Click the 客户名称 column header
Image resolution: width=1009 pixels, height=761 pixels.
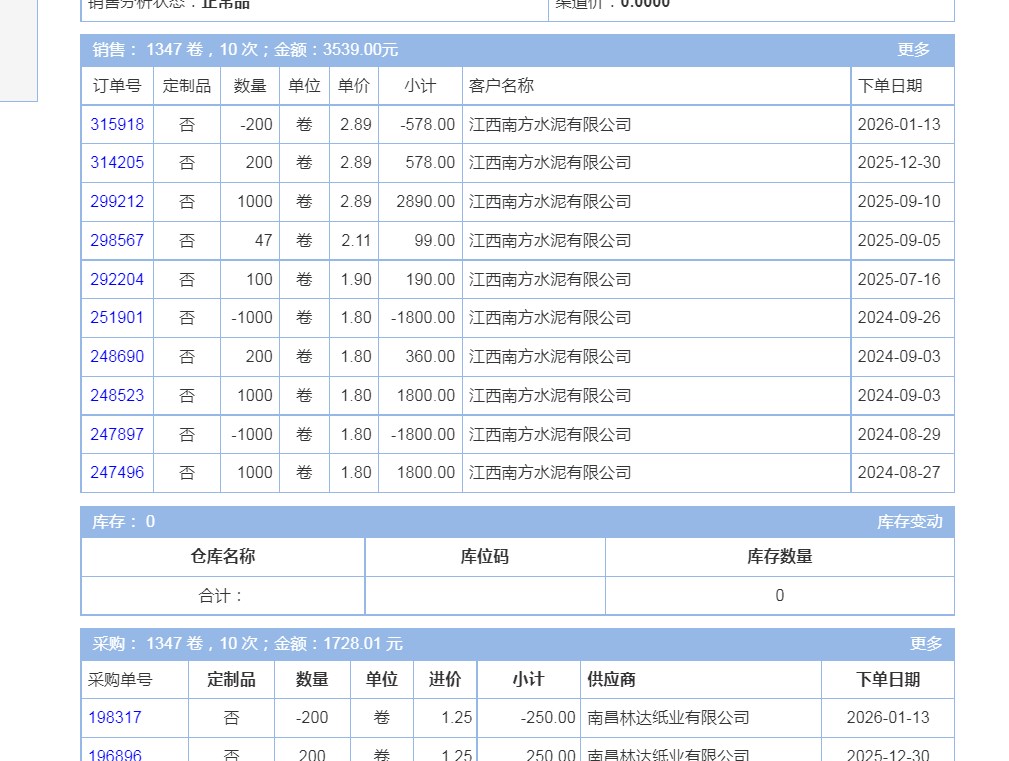(501, 87)
